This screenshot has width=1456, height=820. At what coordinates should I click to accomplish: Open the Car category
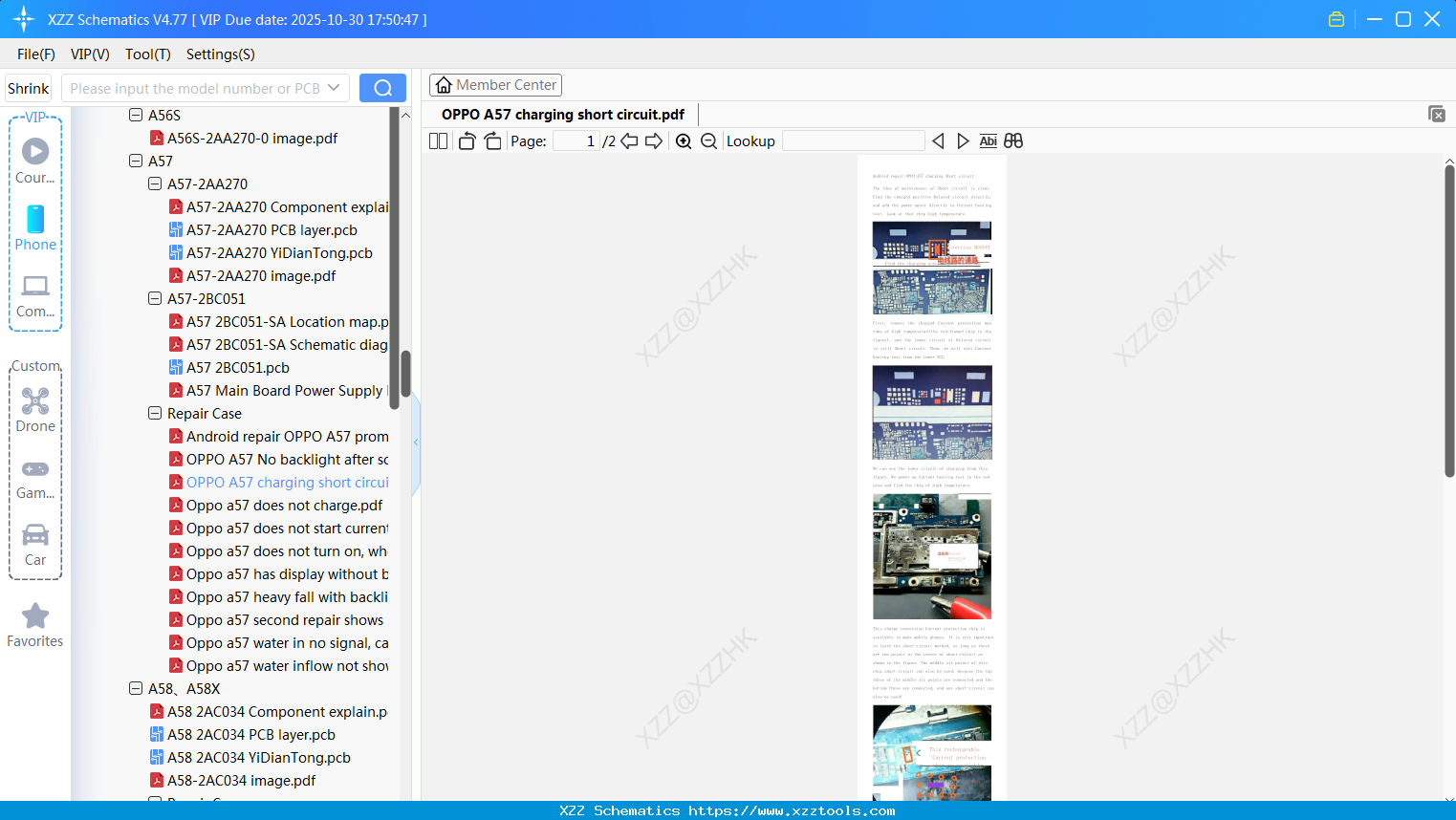(35, 545)
